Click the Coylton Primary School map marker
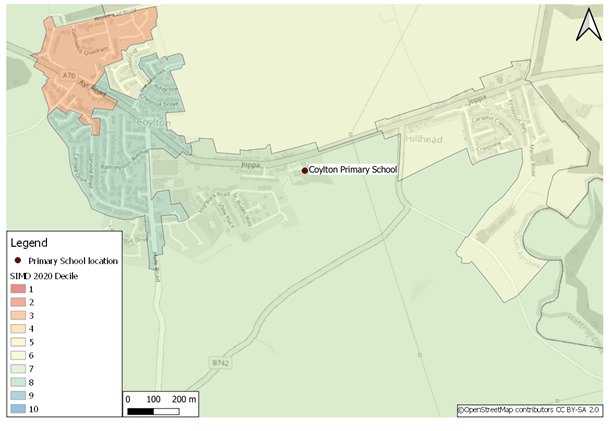The height and width of the screenshot is (431, 610). click(x=304, y=171)
